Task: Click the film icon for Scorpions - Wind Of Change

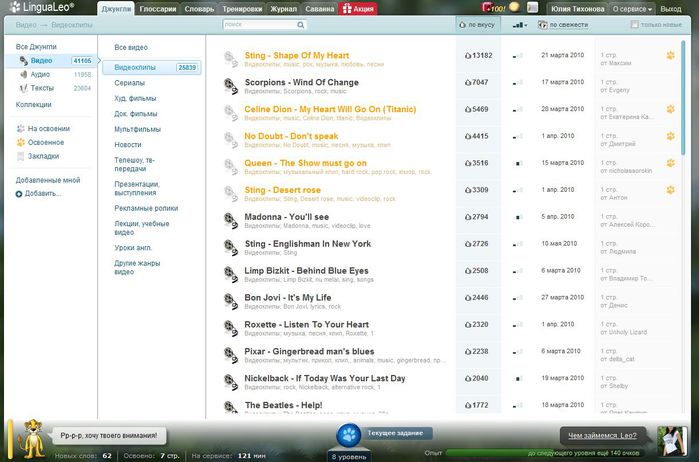Action: point(230,86)
